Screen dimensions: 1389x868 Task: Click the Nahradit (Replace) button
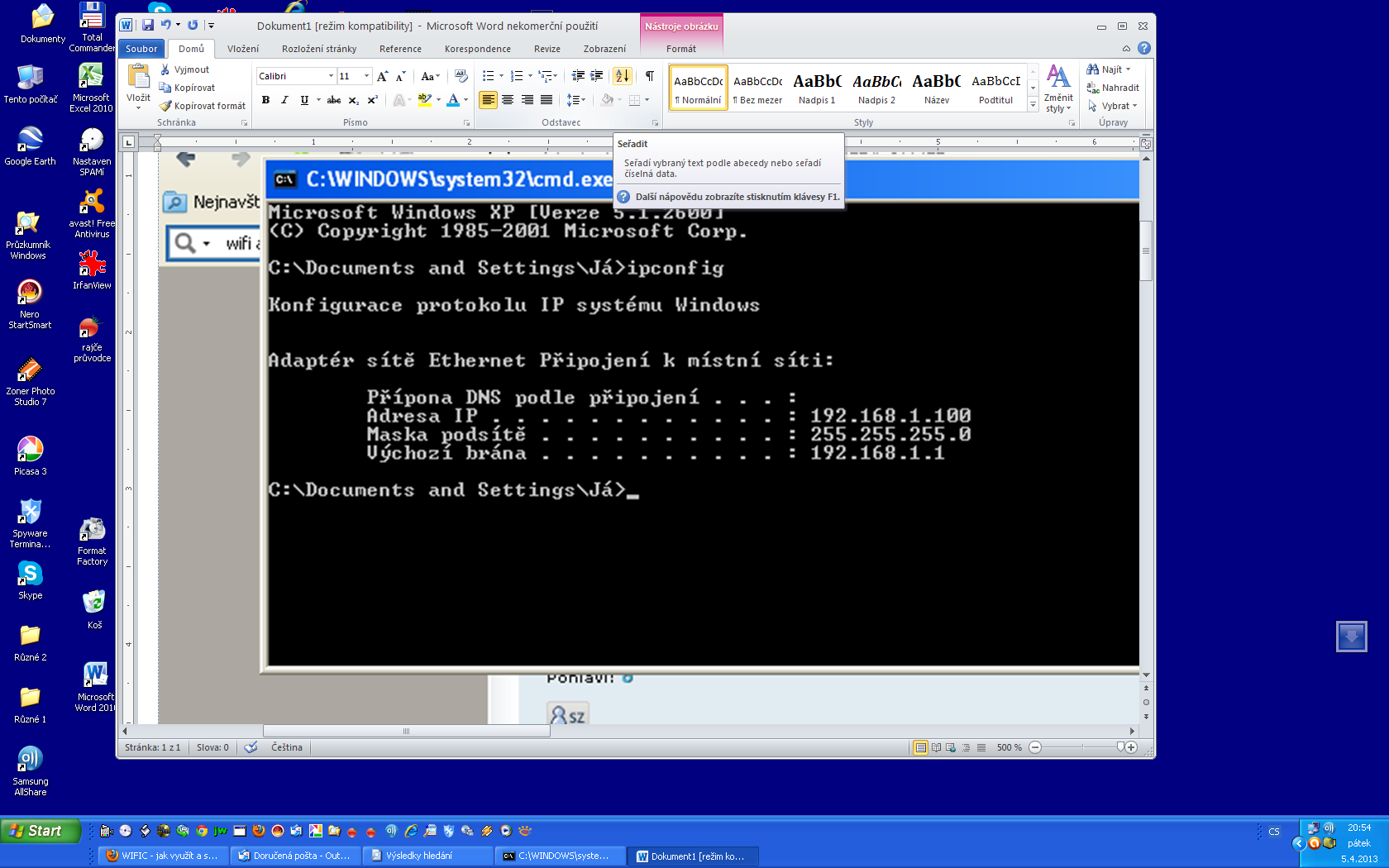[1113, 88]
